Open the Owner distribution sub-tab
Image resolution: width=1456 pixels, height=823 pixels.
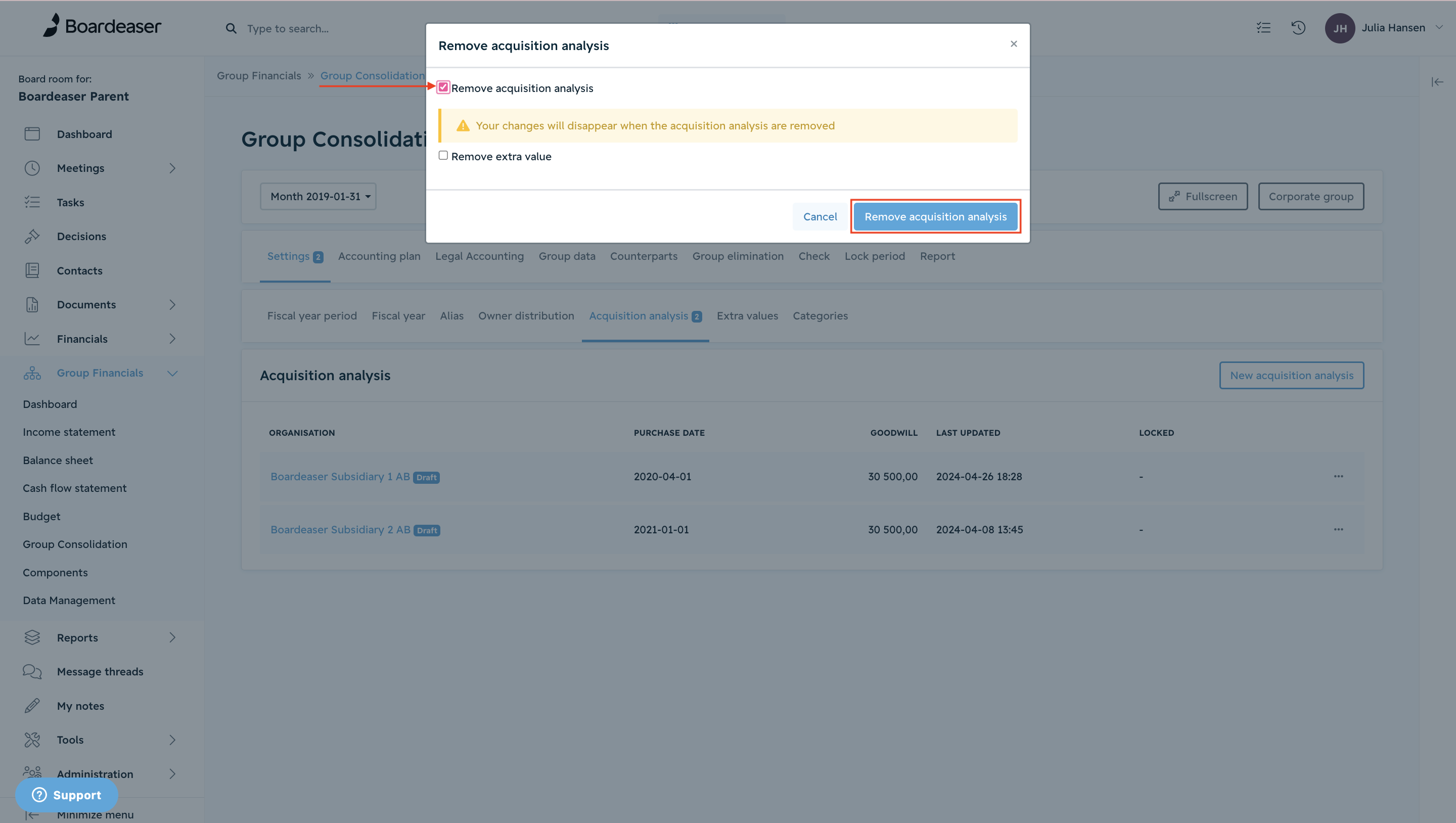coord(526,316)
